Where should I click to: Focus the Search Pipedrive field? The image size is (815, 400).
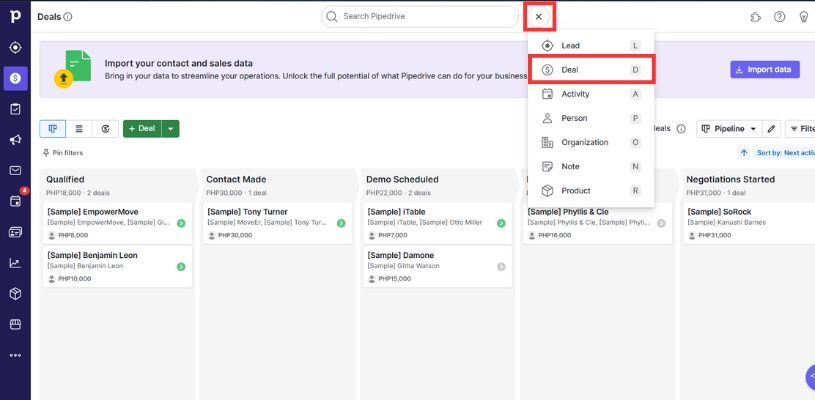[x=419, y=17]
